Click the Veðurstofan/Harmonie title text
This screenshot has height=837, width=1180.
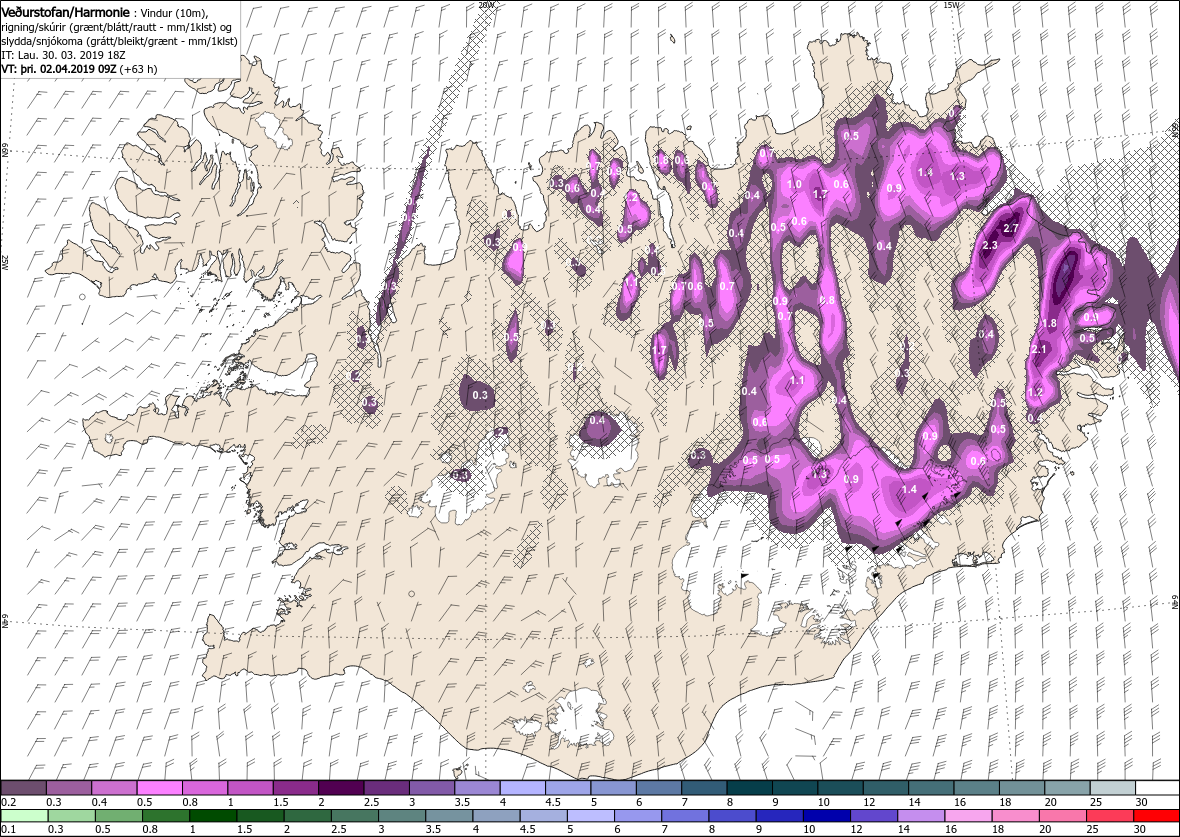65,11
